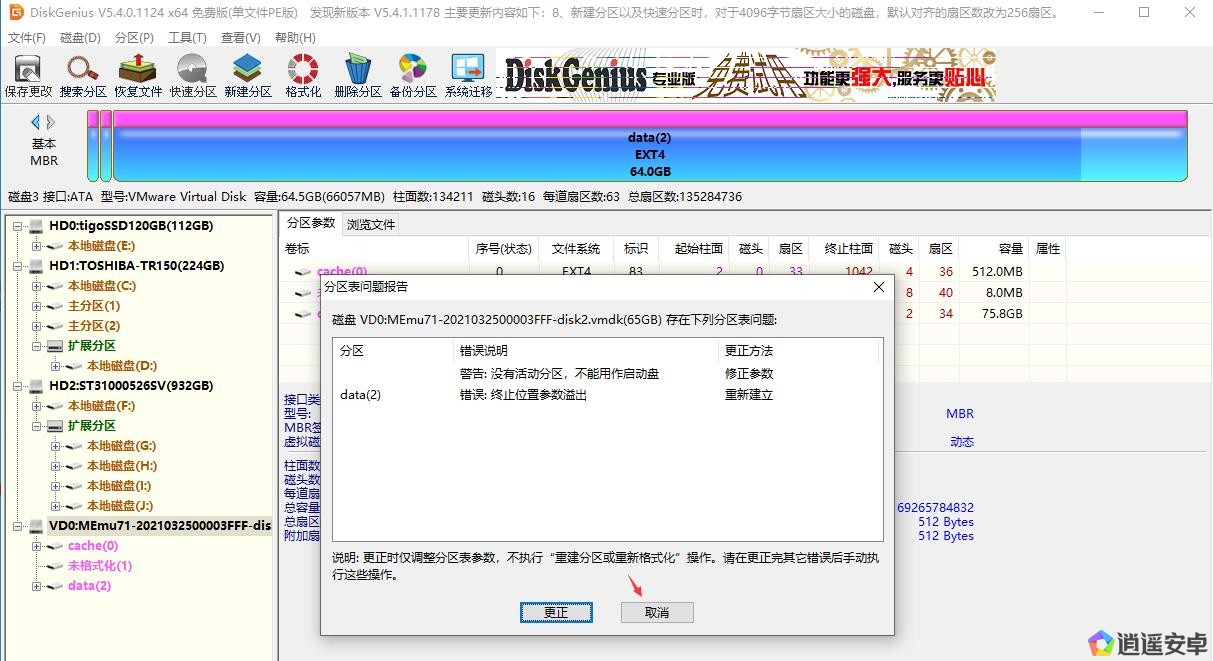Click the 新建分区 new partition icon

[x=247, y=75]
